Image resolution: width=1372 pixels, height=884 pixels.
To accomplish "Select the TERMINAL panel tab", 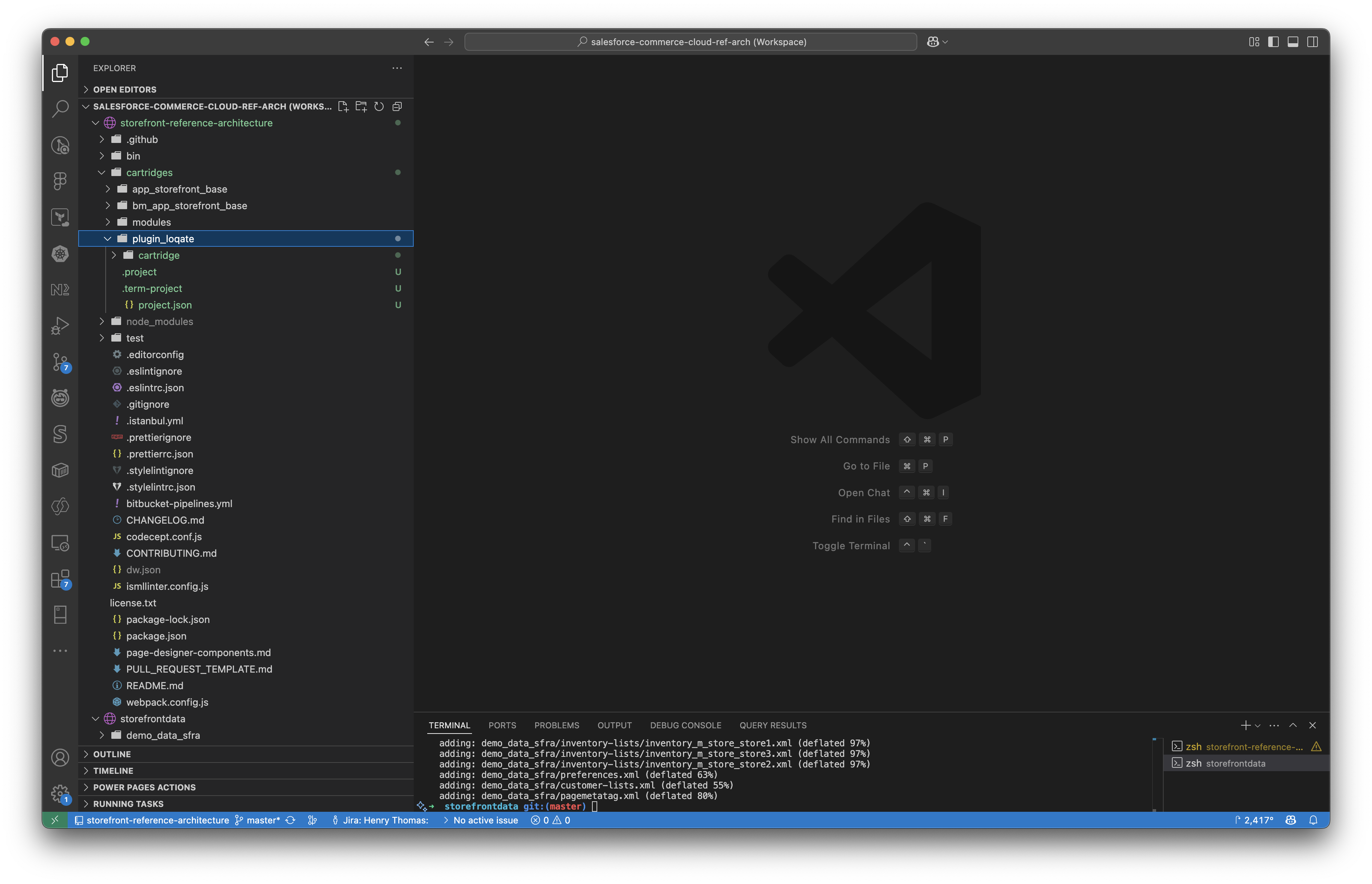I will 449,726.
